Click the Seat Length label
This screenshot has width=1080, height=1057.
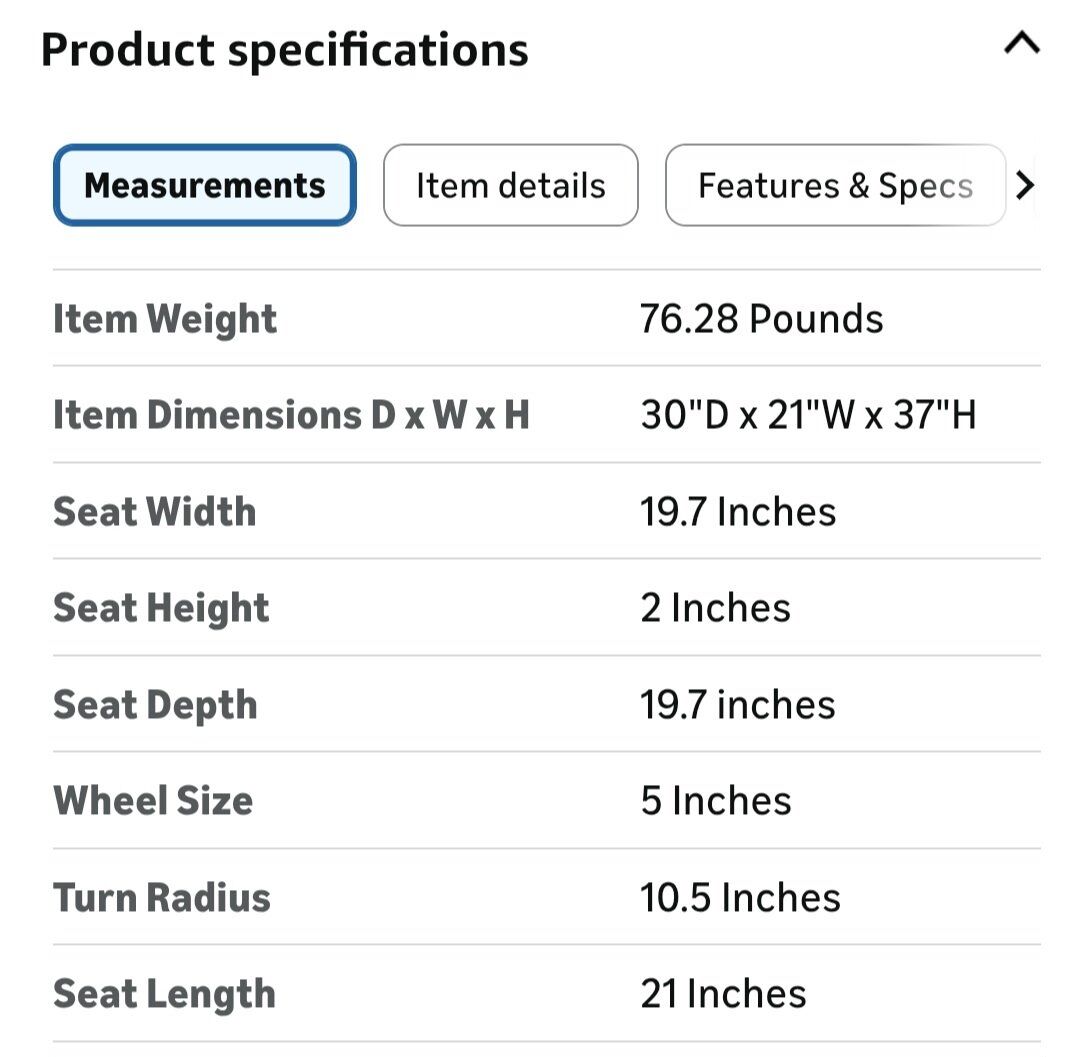164,994
